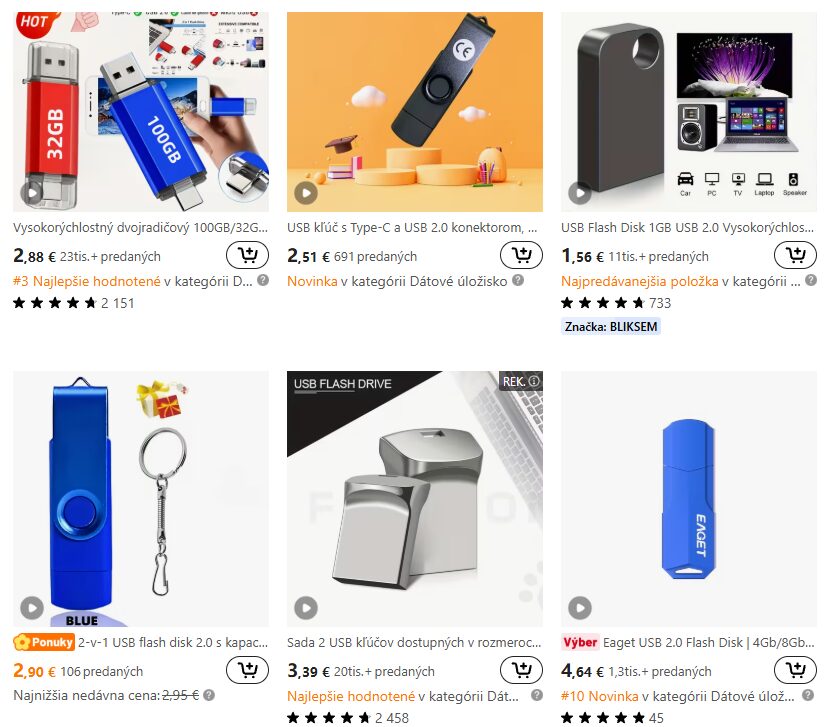Open the 2 458 star reviews rating

pyautogui.click(x=348, y=718)
